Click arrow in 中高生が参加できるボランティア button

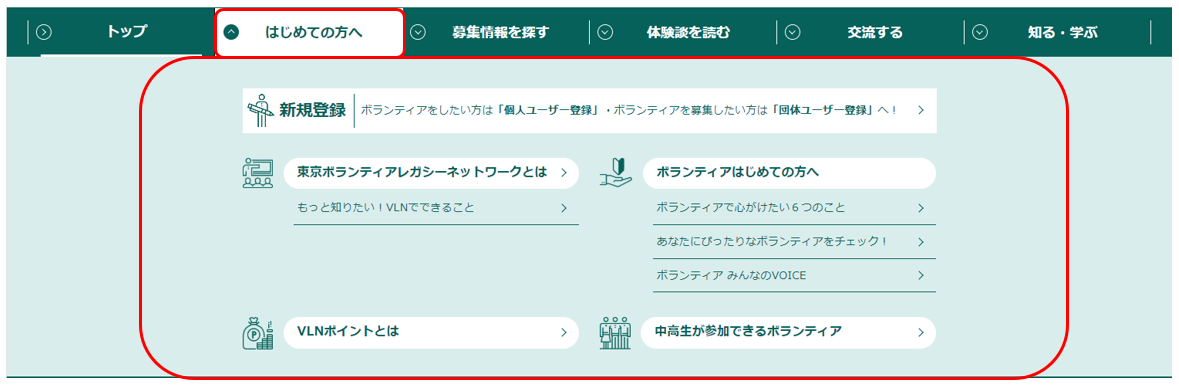click(920, 333)
